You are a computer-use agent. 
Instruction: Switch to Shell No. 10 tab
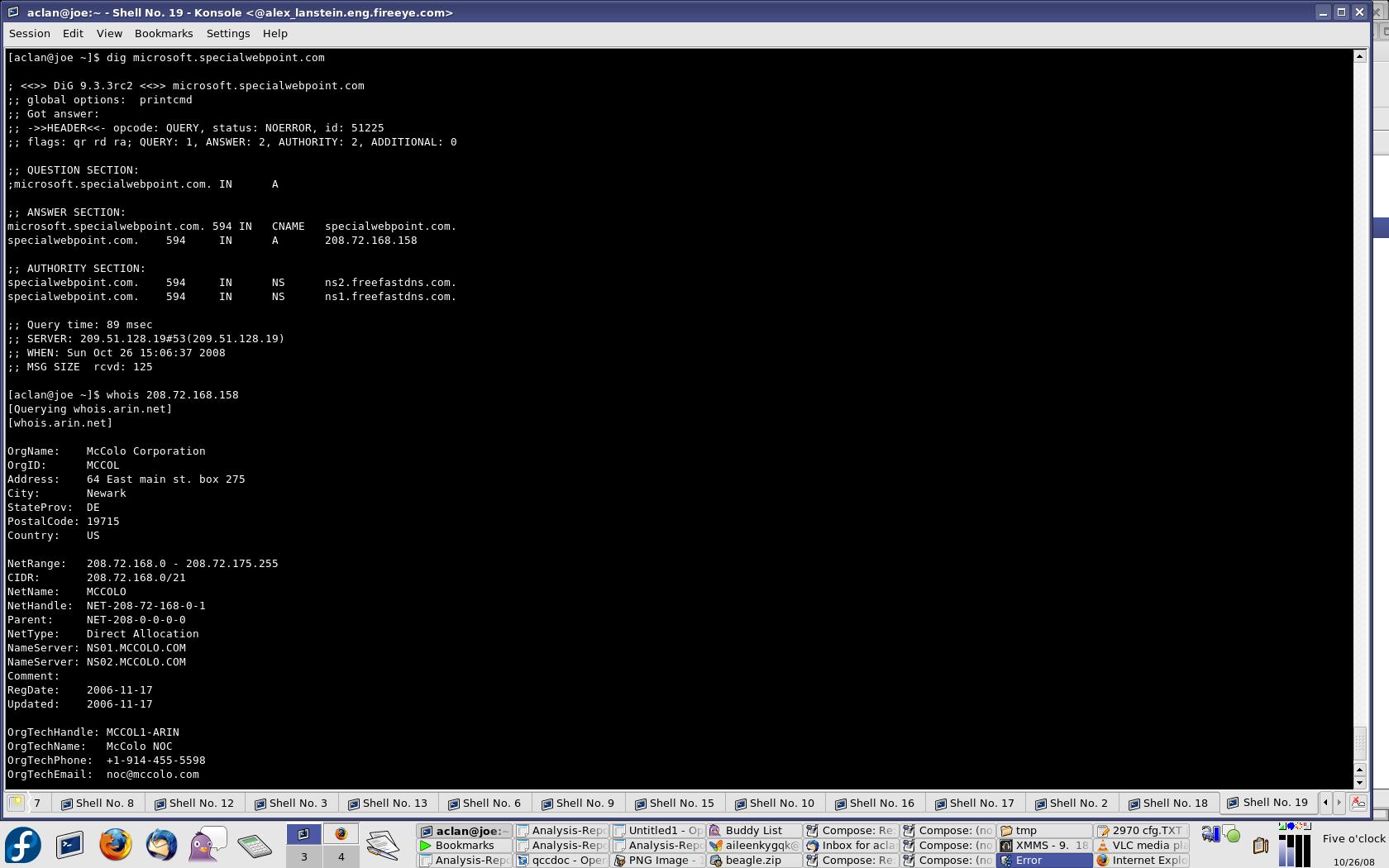point(776,803)
